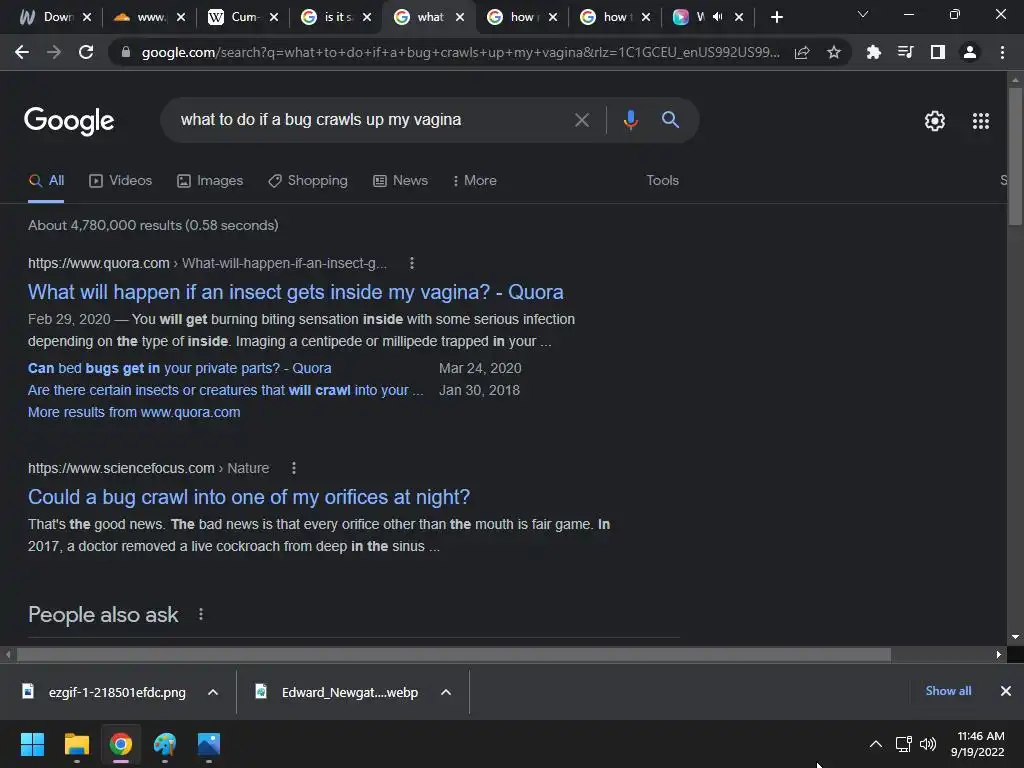The width and height of the screenshot is (1024, 768).
Task: Reload the current page
Action: (x=86, y=52)
